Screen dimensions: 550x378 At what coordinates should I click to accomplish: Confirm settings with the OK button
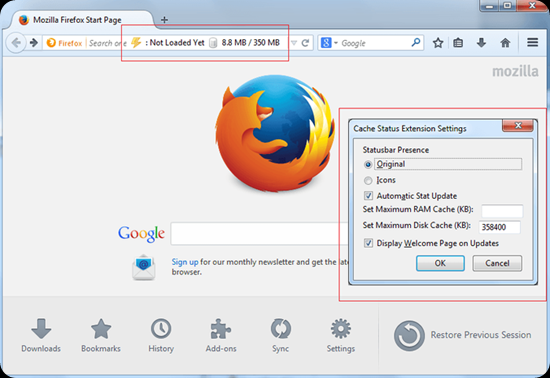(x=440, y=263)
